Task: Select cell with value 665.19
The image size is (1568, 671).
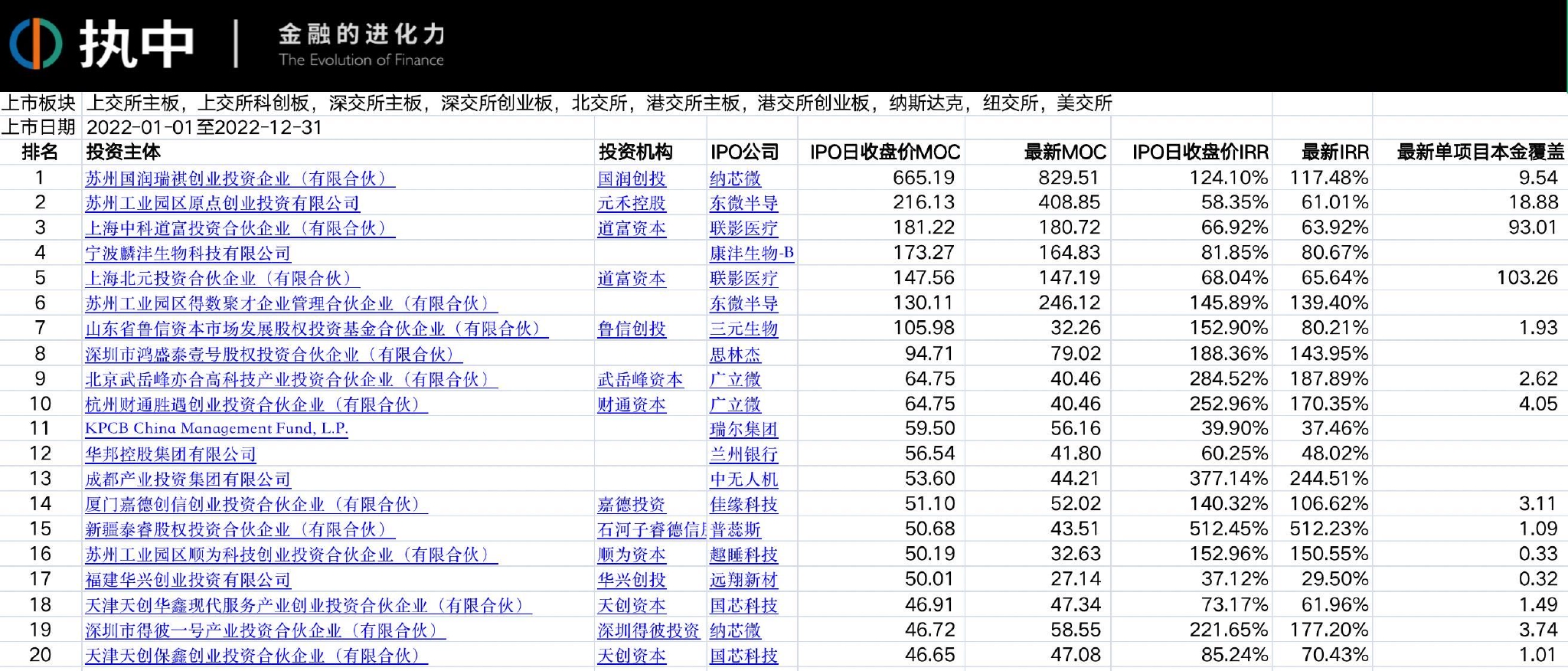Action: tap(923, 178)
